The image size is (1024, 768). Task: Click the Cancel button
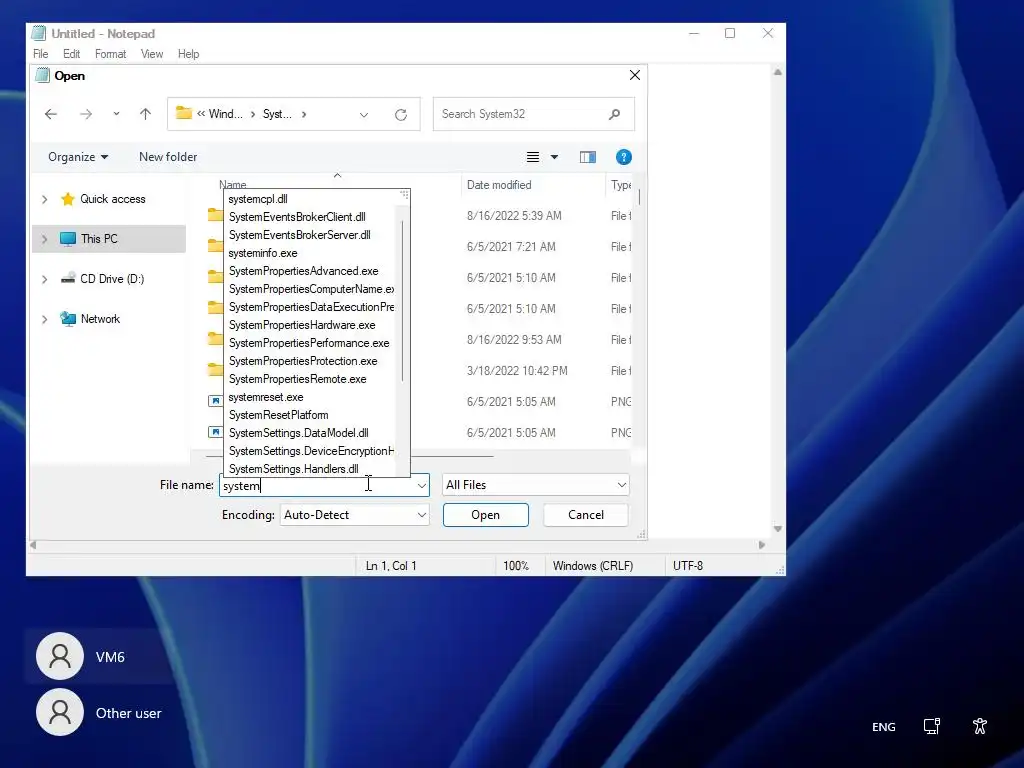coord(586,515)
